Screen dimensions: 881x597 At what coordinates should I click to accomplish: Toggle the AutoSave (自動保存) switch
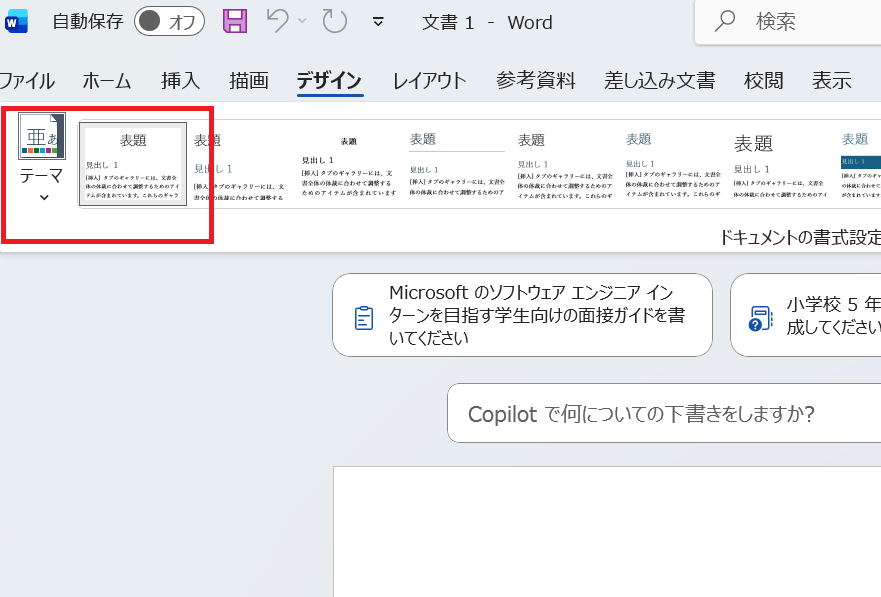point(169,21)
